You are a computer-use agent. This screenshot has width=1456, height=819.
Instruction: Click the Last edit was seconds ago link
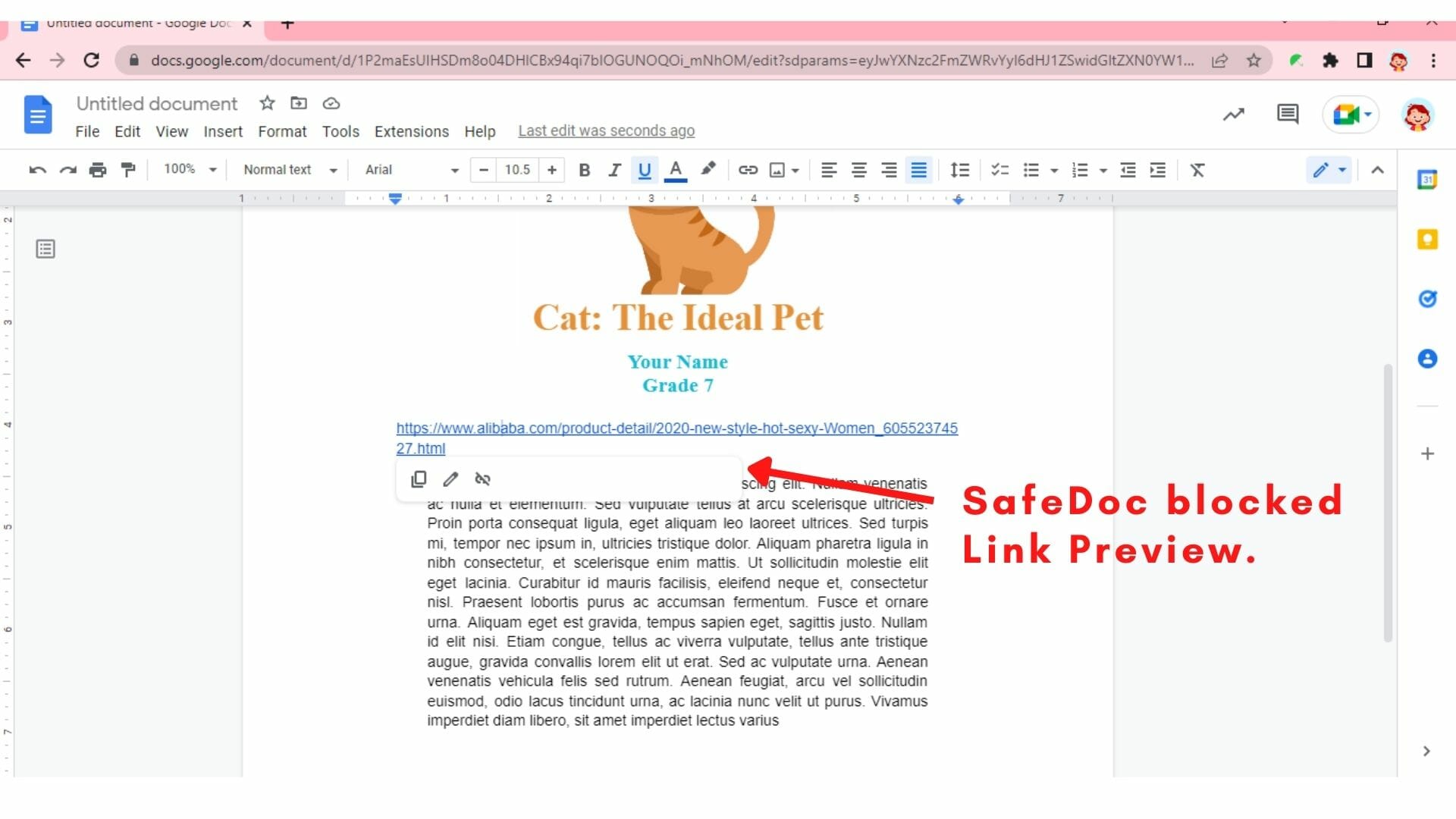point(607,130)
